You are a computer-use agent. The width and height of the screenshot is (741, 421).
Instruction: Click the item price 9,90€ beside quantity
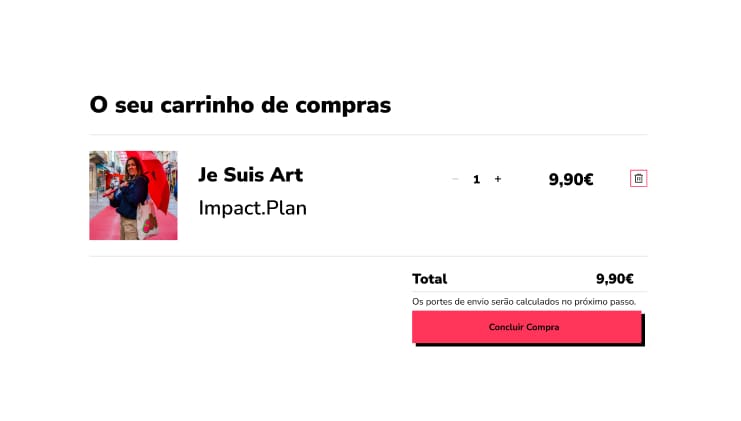(571, 180)
